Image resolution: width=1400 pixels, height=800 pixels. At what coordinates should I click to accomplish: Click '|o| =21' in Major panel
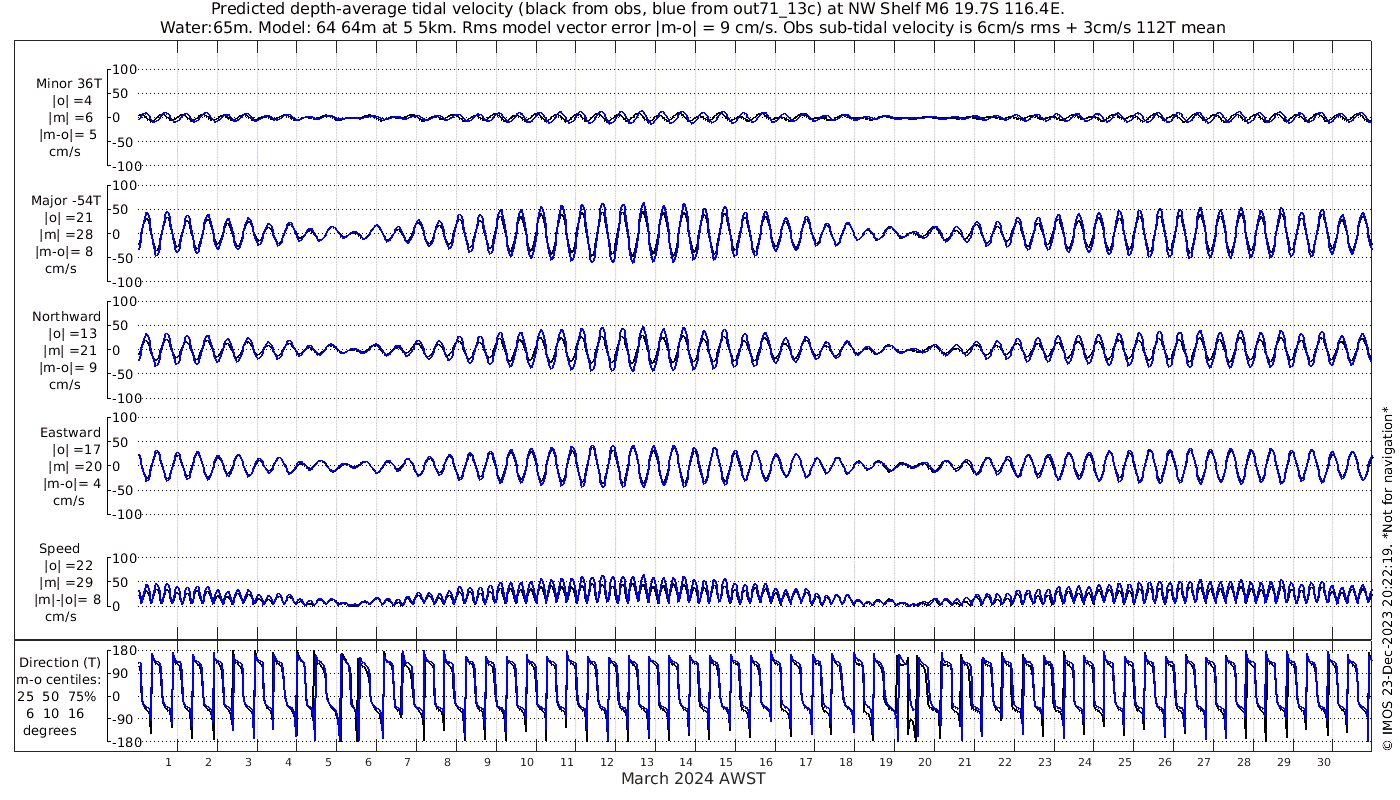(x=69, y=218)
